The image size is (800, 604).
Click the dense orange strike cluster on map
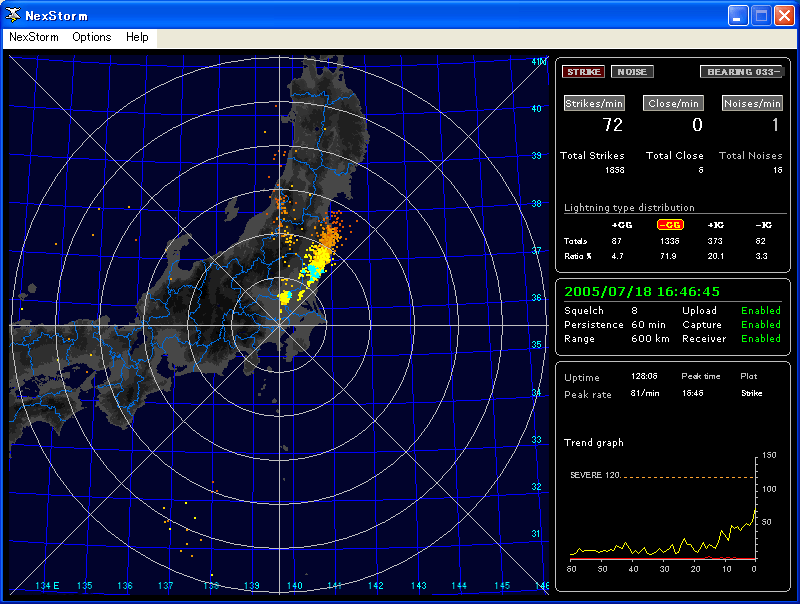[x=330, y=235]
